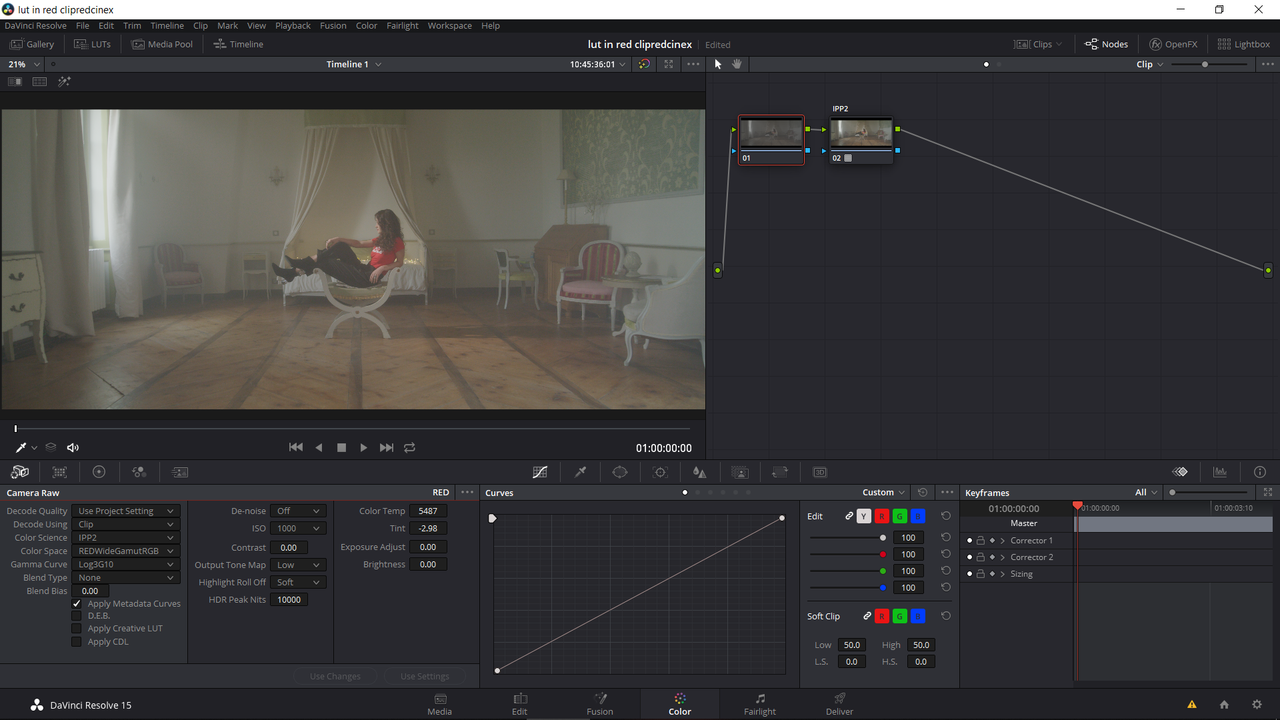Open the Tracker palette icon
This screenshot has width=1280, height=720.
pyautogui.click(x=660, y=472)
